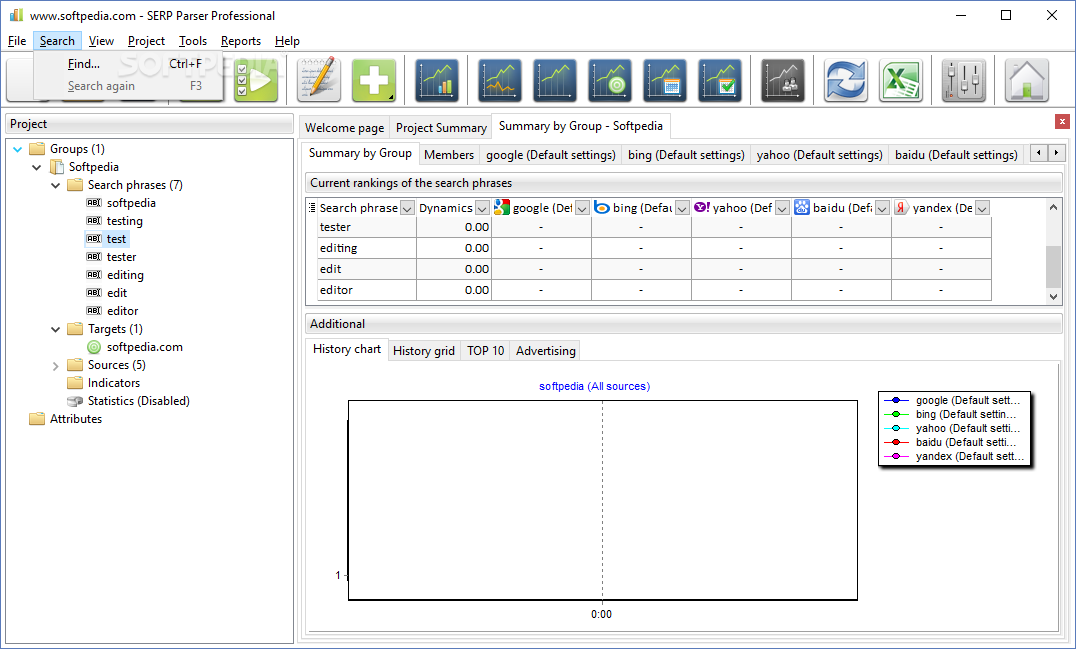Open the settings sliders mixer icon
The width and height of the screenshot is (1076, 649).
point(963,80)
